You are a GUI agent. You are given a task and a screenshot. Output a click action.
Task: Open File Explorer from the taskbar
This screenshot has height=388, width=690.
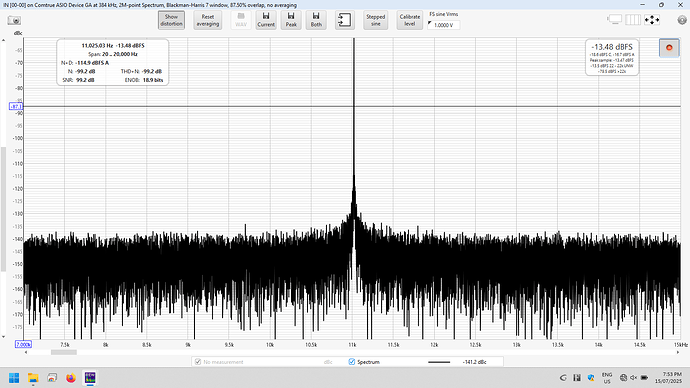click(33, 378)
